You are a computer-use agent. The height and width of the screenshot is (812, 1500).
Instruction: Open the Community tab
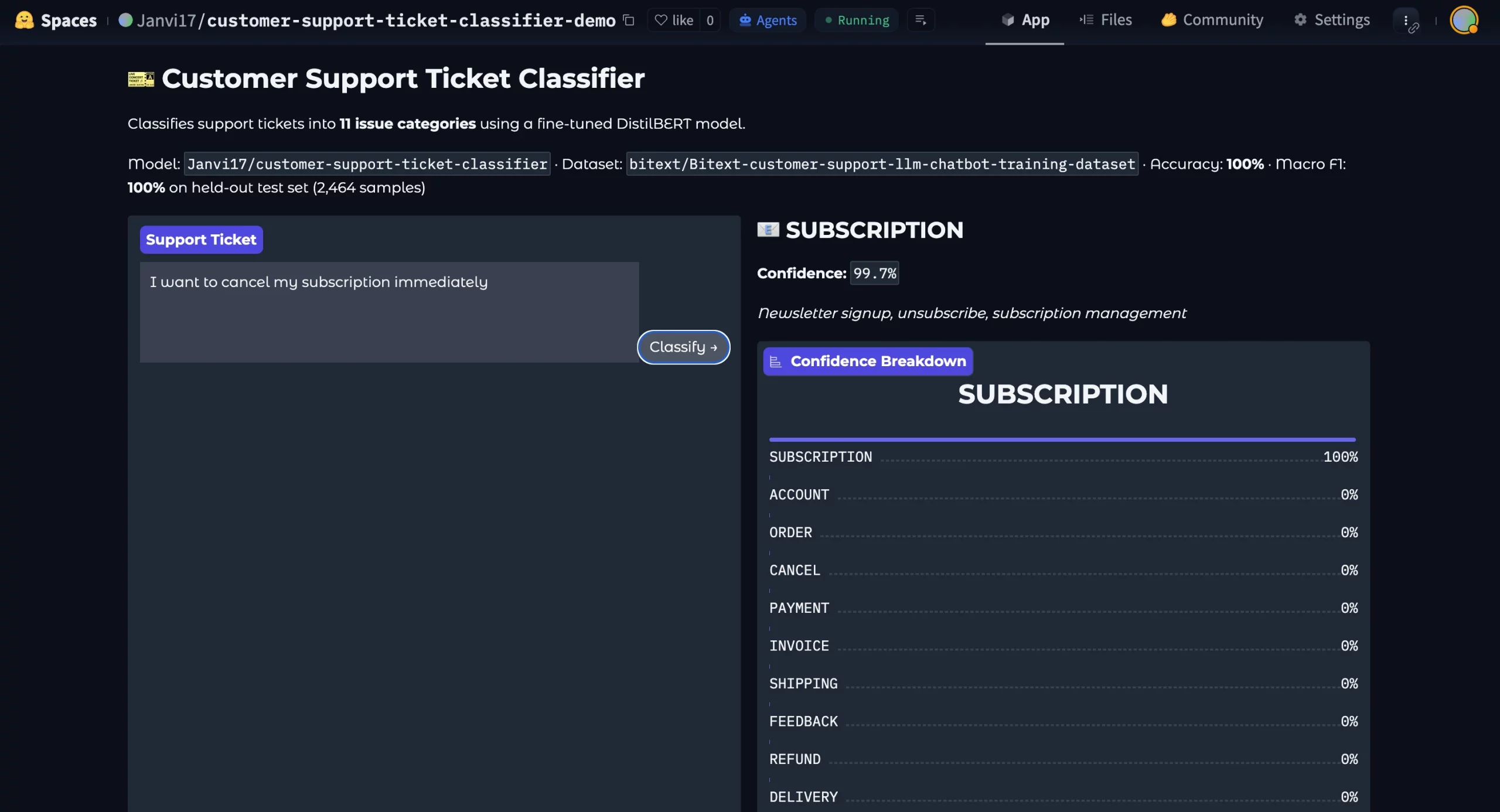click(x=1212, y=20)
